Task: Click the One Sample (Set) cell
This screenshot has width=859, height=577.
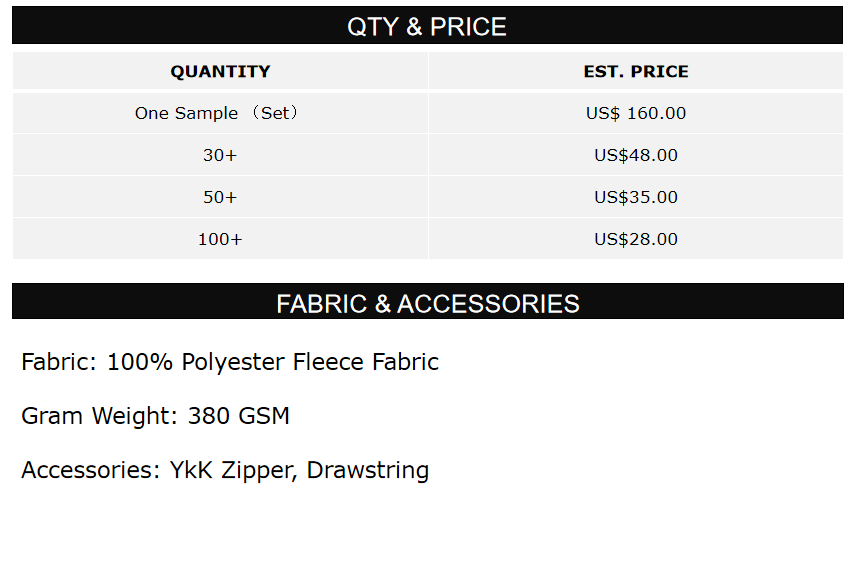Action: point(217,113)
